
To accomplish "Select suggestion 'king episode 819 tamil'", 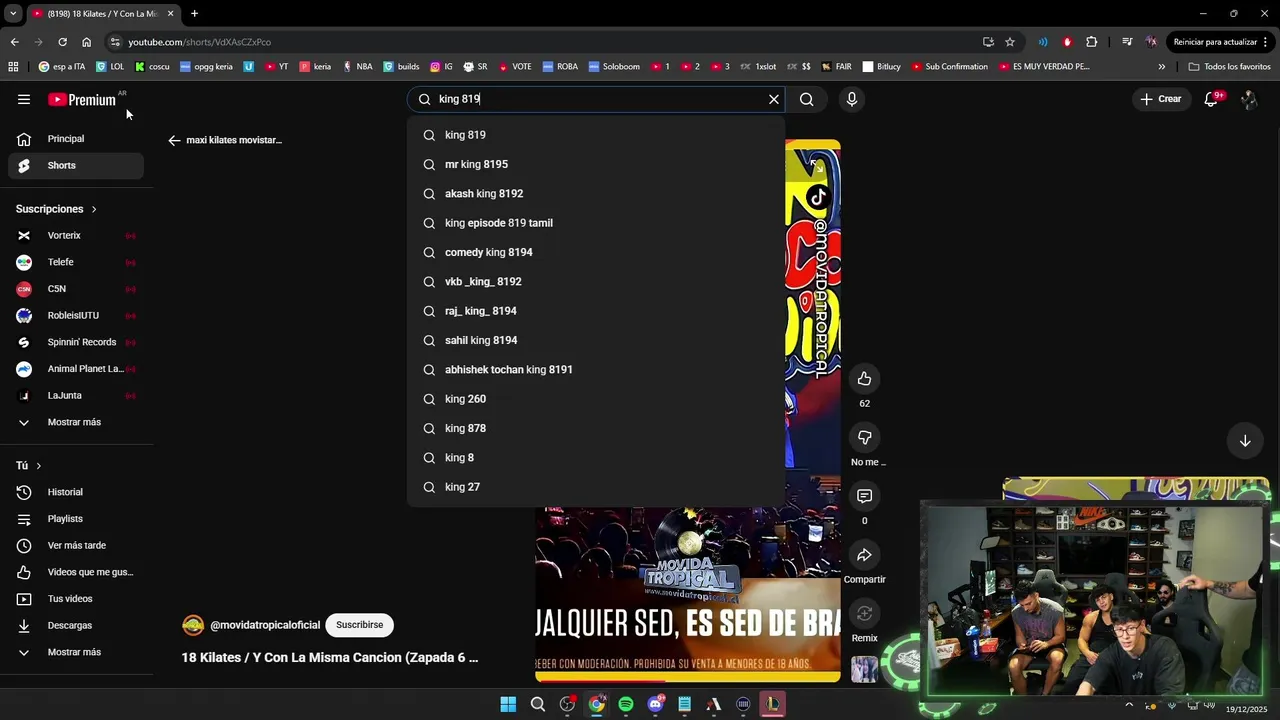I will tap(596, 223).
